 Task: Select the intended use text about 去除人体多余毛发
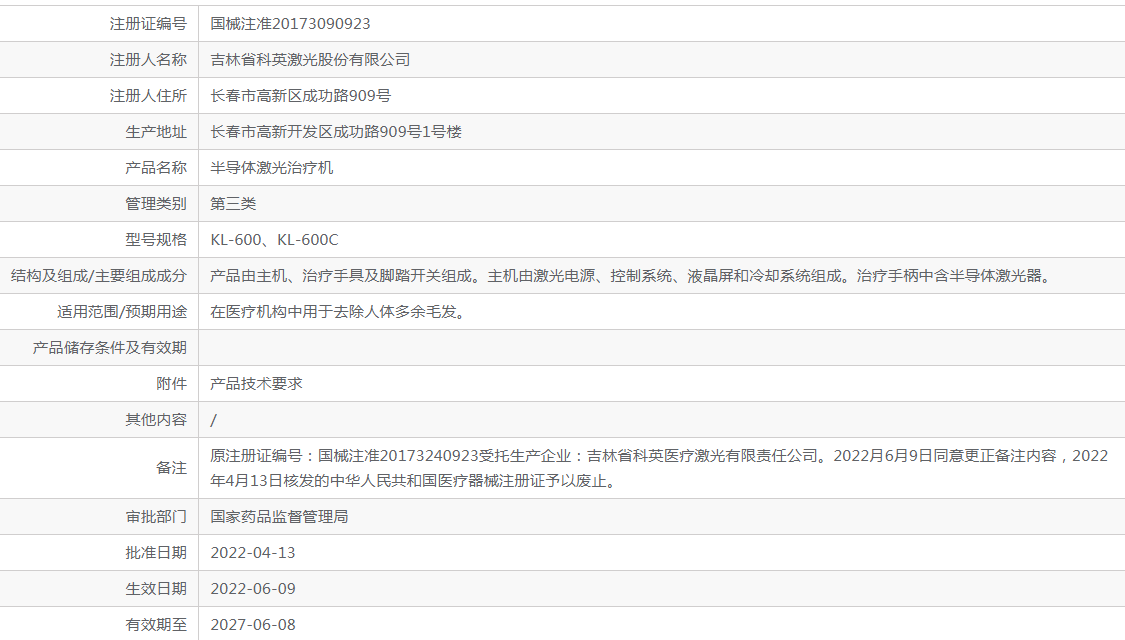point(337,312)
